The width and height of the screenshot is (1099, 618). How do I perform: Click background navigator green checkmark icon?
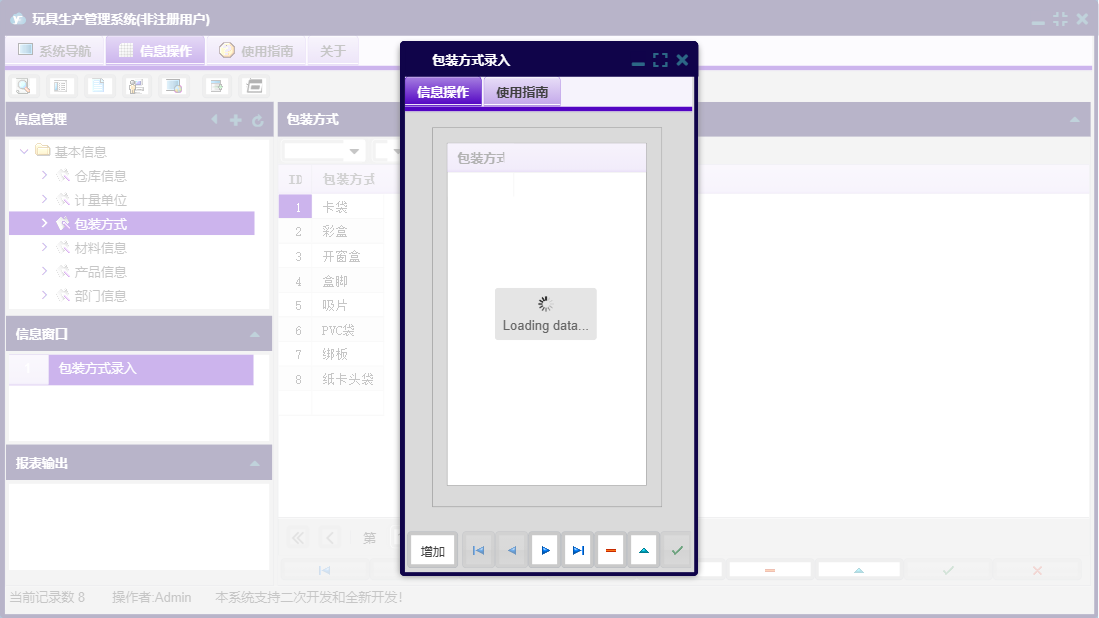(x=948, y=570)
